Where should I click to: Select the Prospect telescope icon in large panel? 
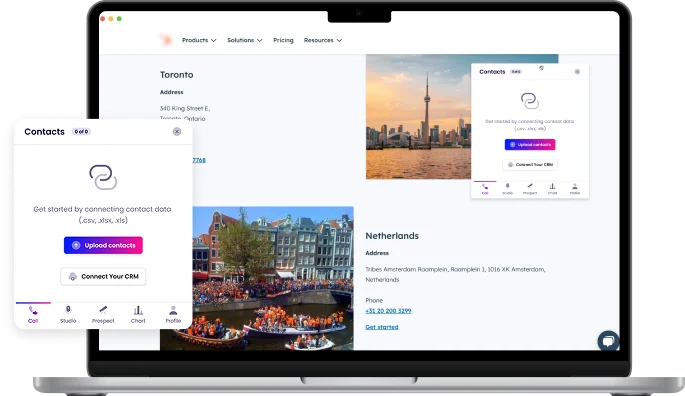(x=103, y=310)
